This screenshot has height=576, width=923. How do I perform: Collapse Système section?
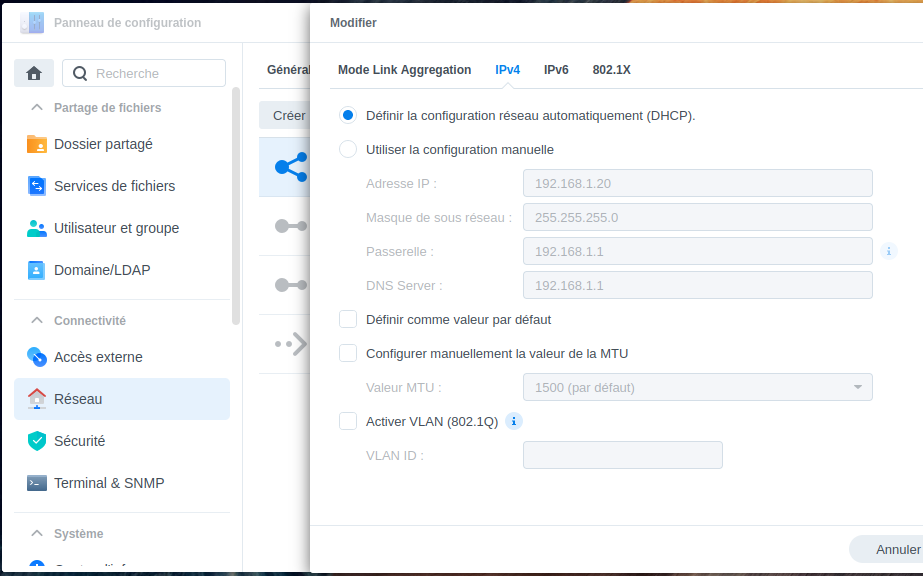pos(37,534)
